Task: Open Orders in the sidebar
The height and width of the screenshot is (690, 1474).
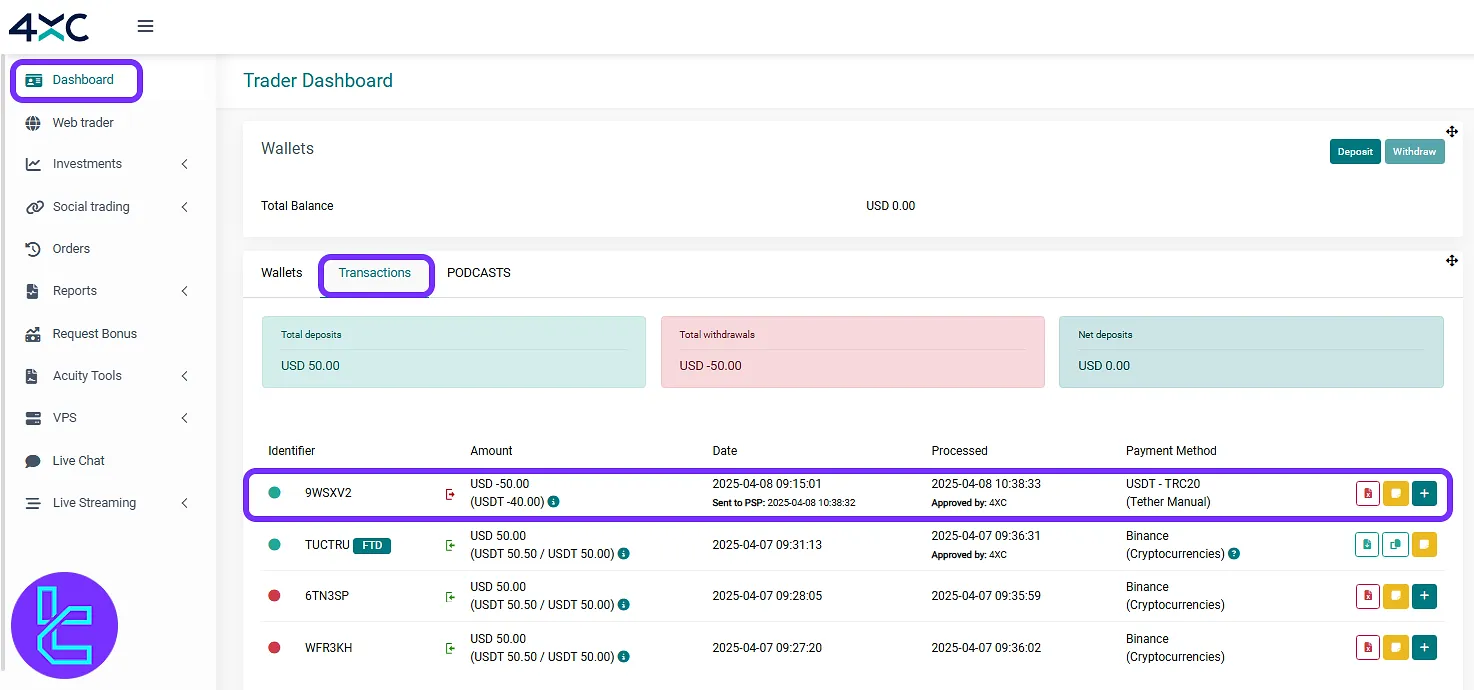Action: tap(71, 249)
